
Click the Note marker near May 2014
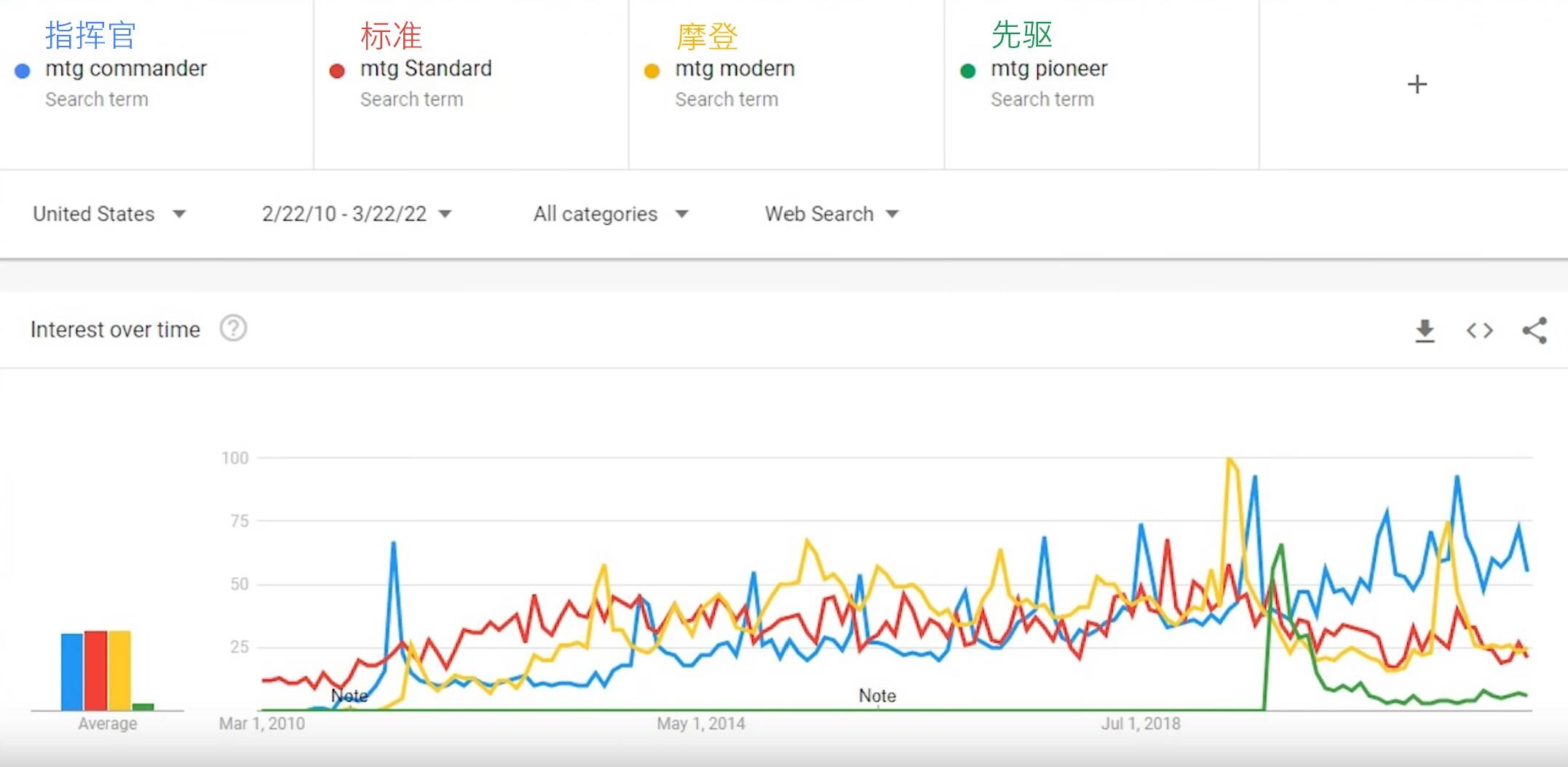coord(877,696)
